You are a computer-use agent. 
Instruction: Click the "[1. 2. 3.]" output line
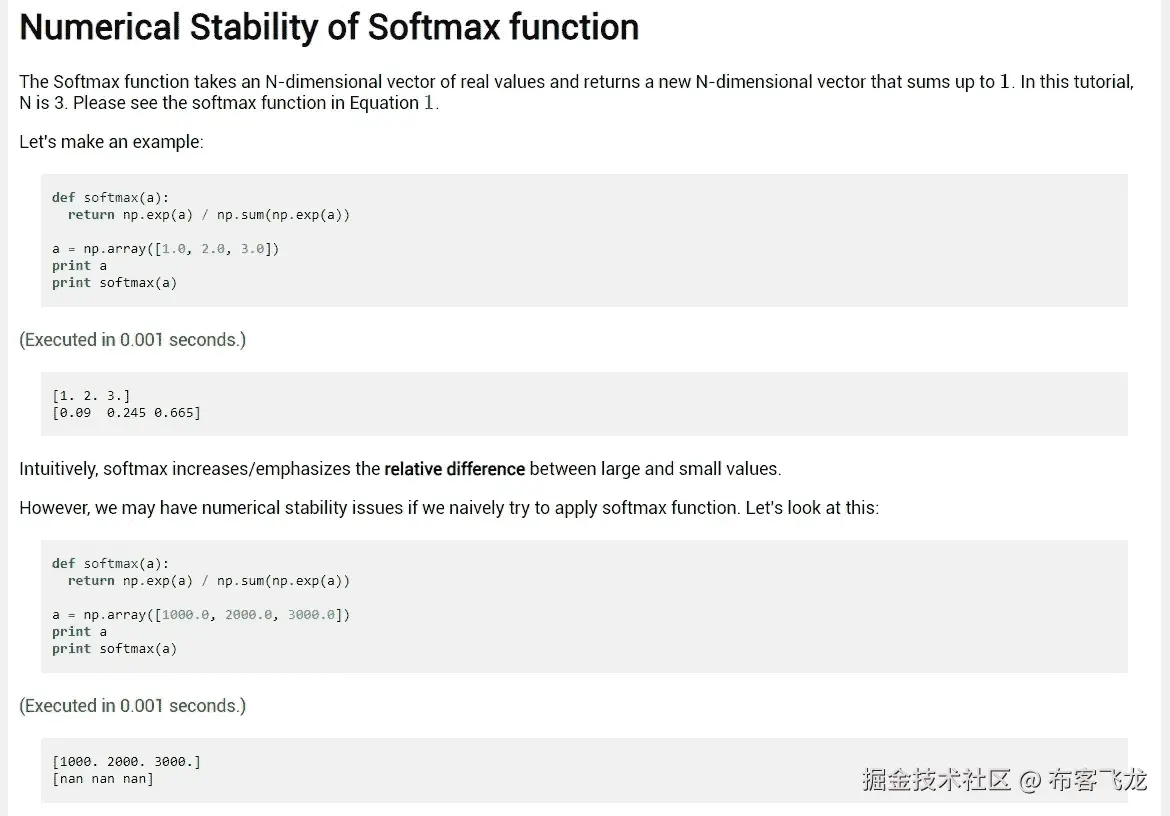click(91, 395)
